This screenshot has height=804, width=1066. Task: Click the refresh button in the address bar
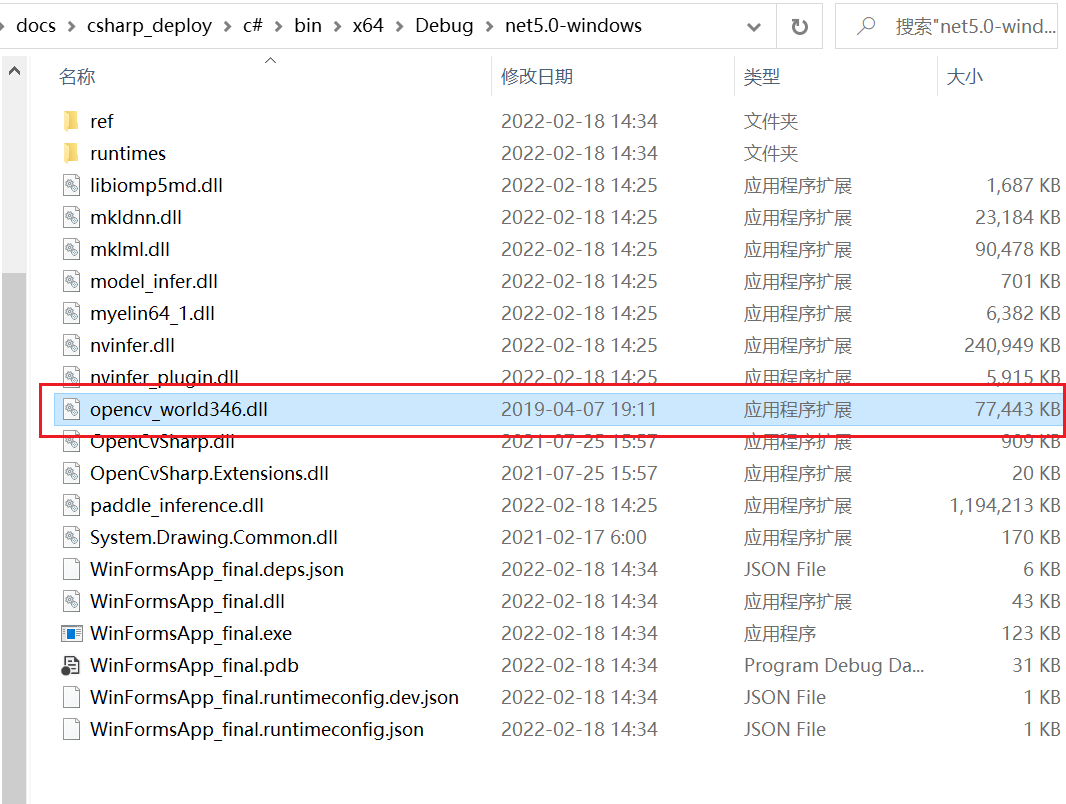coord(801,27)
